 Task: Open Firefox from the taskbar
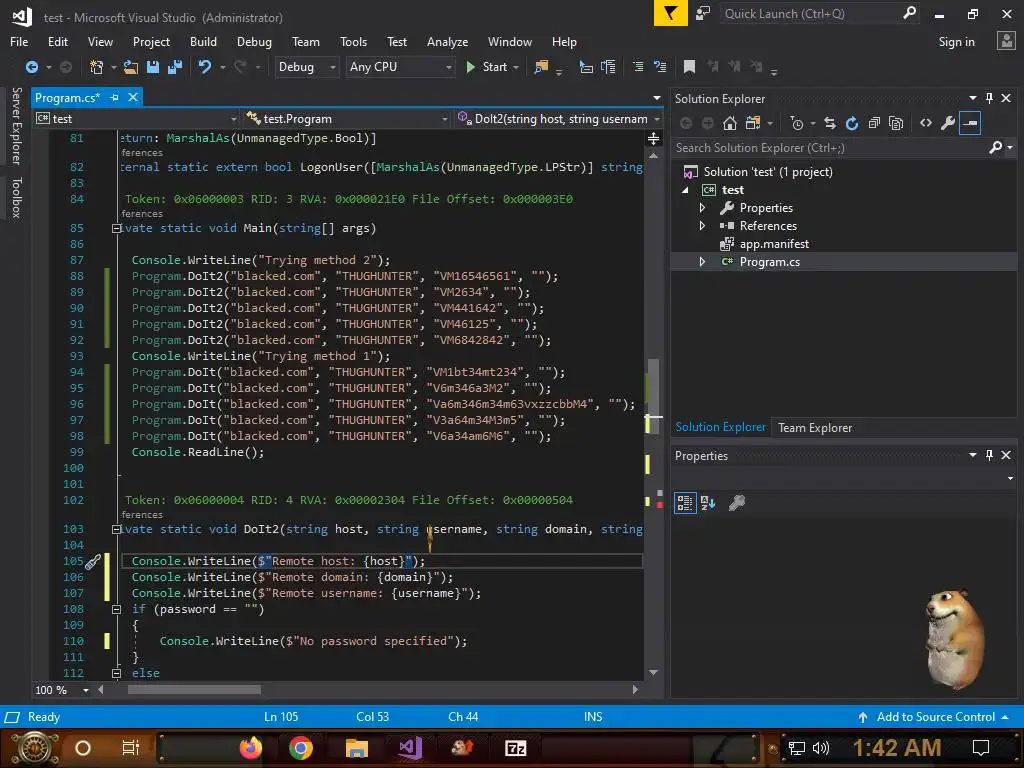click(x=251, y=748)
